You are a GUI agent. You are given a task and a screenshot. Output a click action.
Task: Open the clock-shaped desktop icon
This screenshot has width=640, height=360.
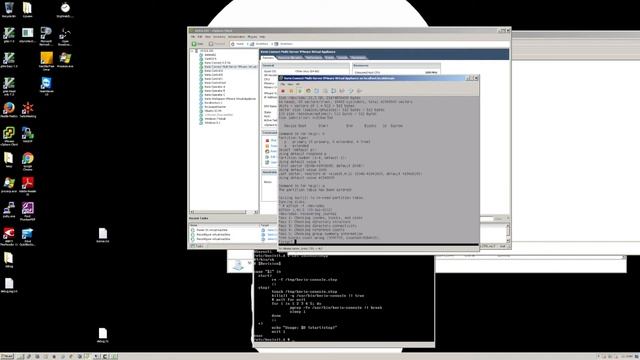pyautogui.click(x=65, y=10)
